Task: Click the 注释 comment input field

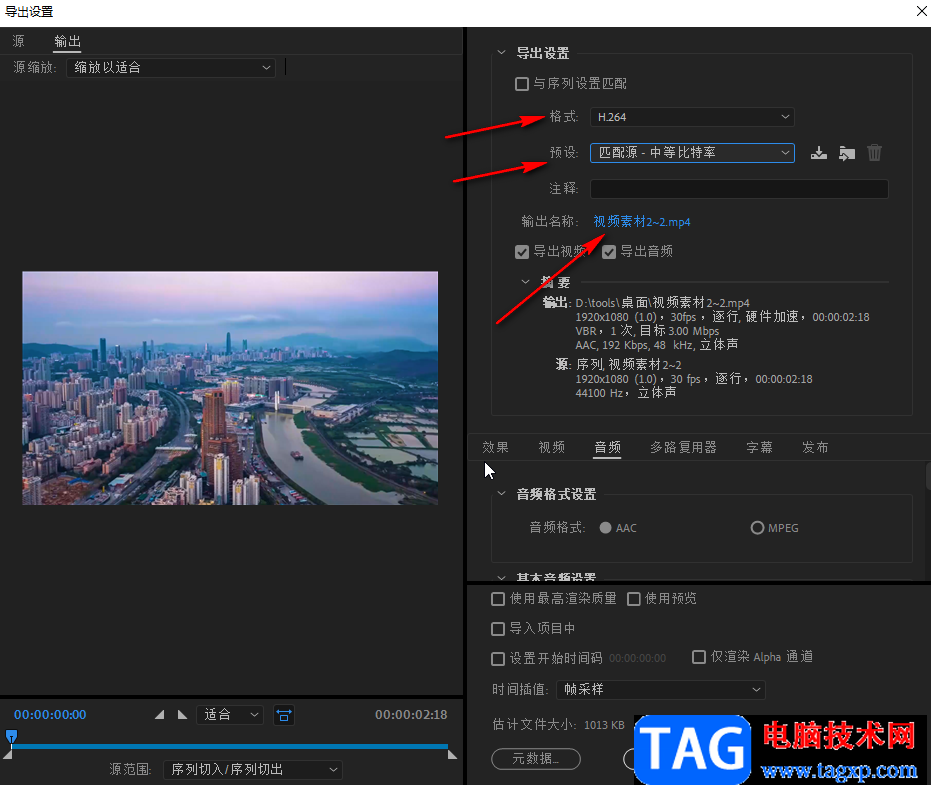Action: coord(739,189)
